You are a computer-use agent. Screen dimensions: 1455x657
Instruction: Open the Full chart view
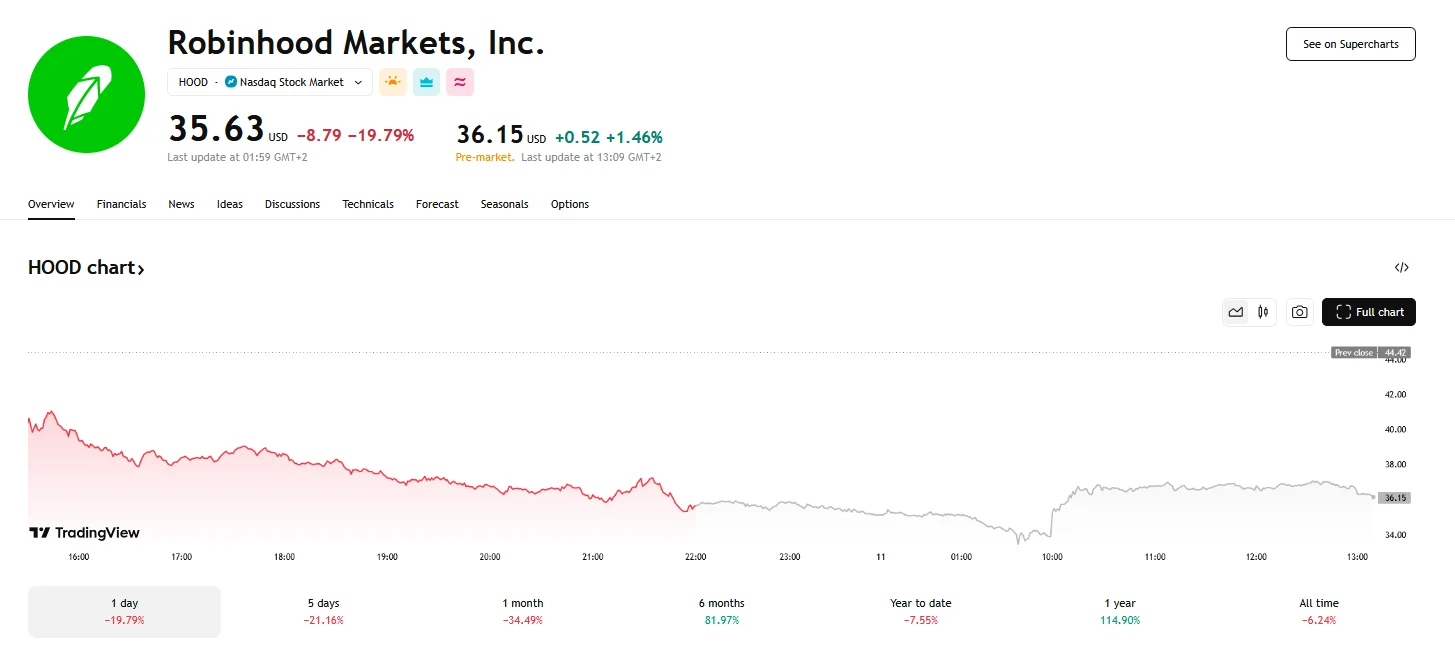click(1368, 312)
